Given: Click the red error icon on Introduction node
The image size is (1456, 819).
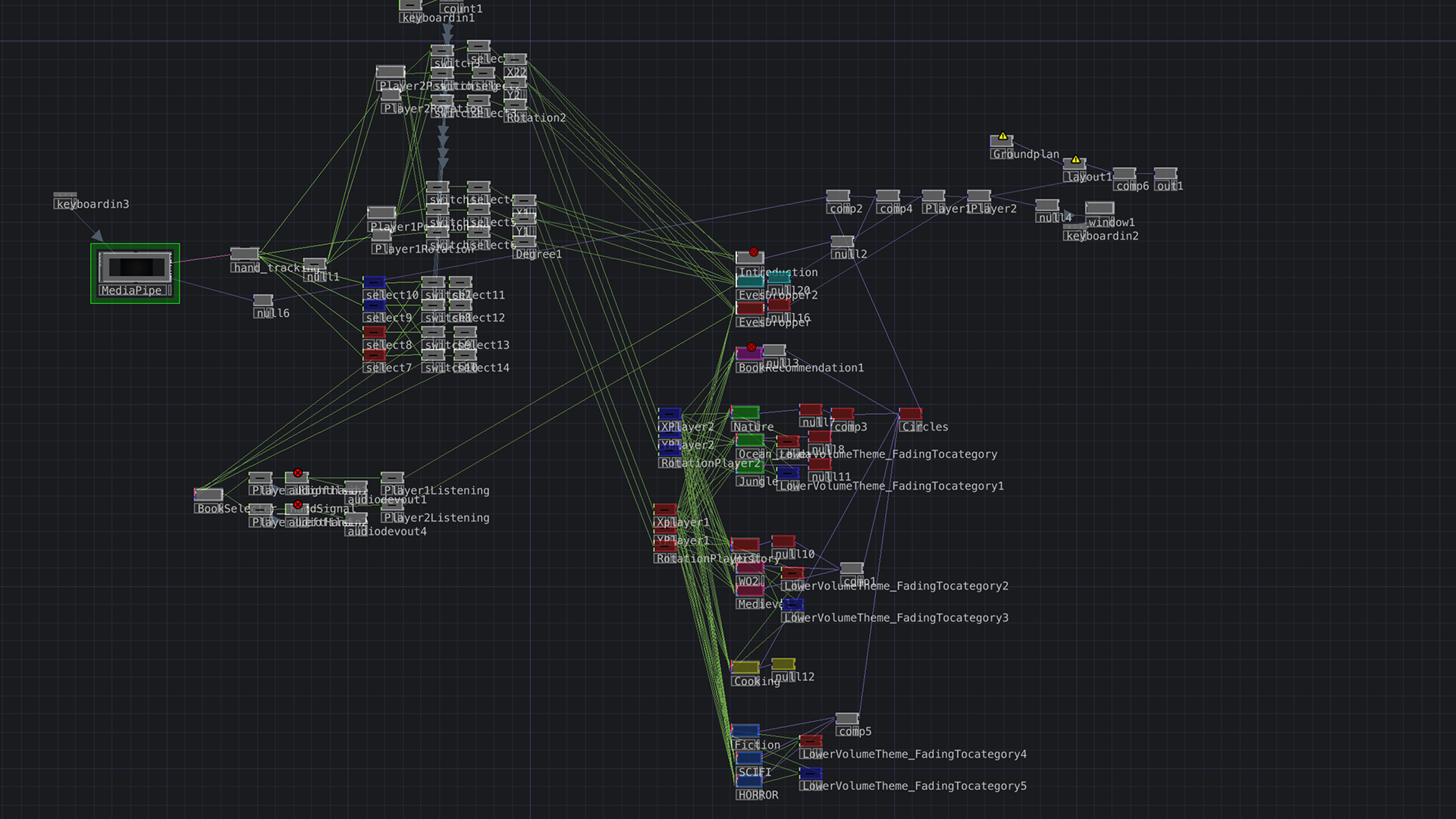Looking at the screenshot, I should tap(754, 252).
